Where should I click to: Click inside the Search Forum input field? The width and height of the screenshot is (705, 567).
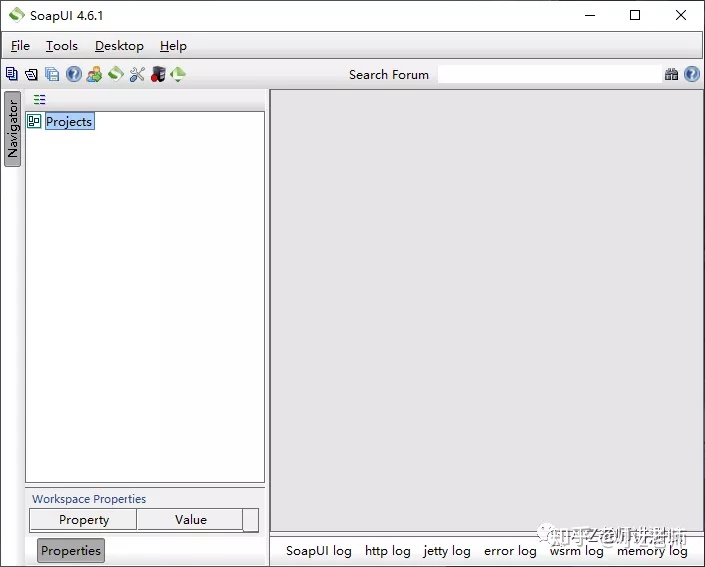pos(549,74)
